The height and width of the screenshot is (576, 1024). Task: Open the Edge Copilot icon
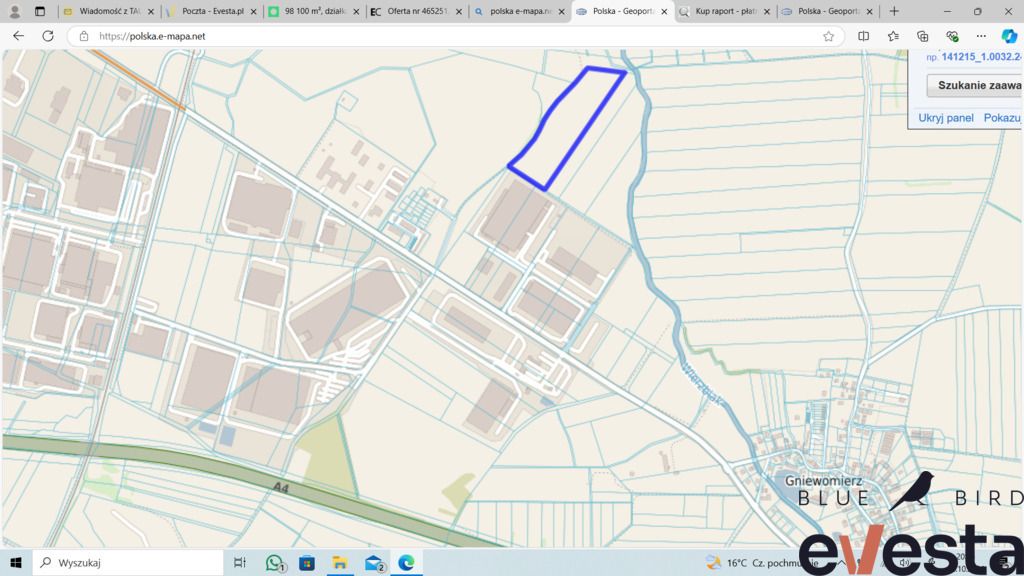[1009, 36]
